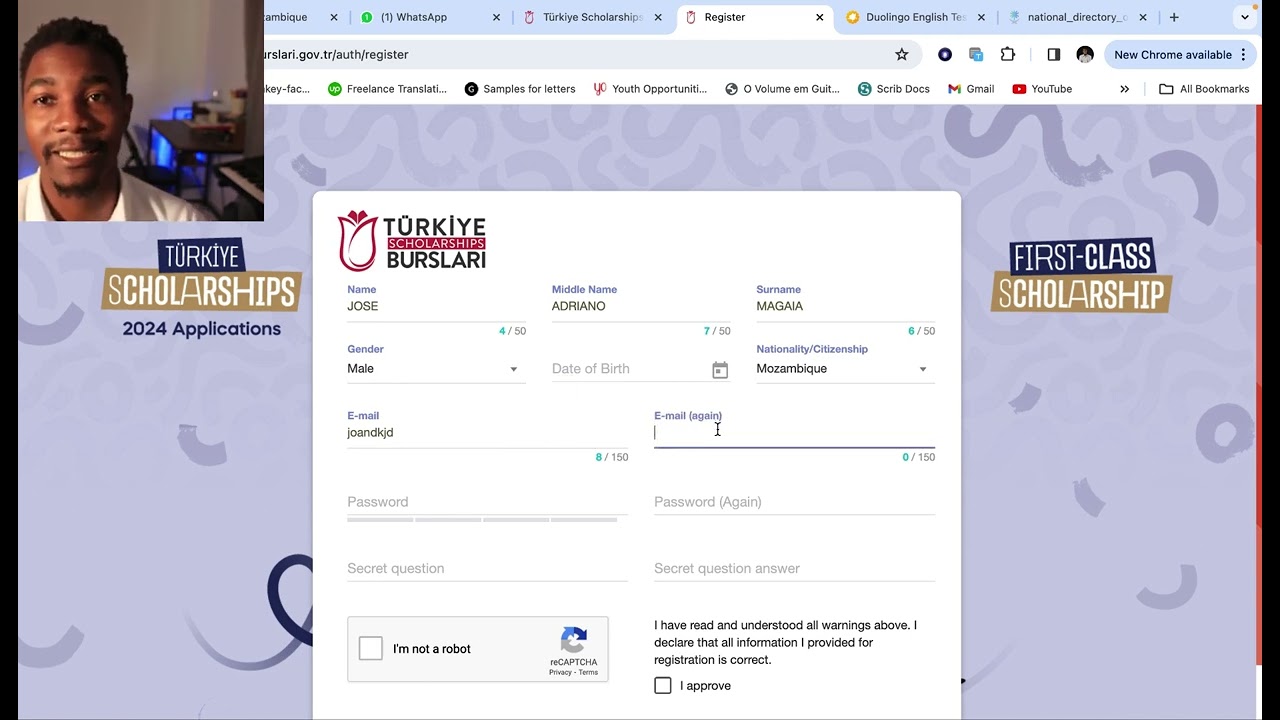1280x720 pixels.
Task: Switch to the national_directory tab
Action: (1077, 17)
